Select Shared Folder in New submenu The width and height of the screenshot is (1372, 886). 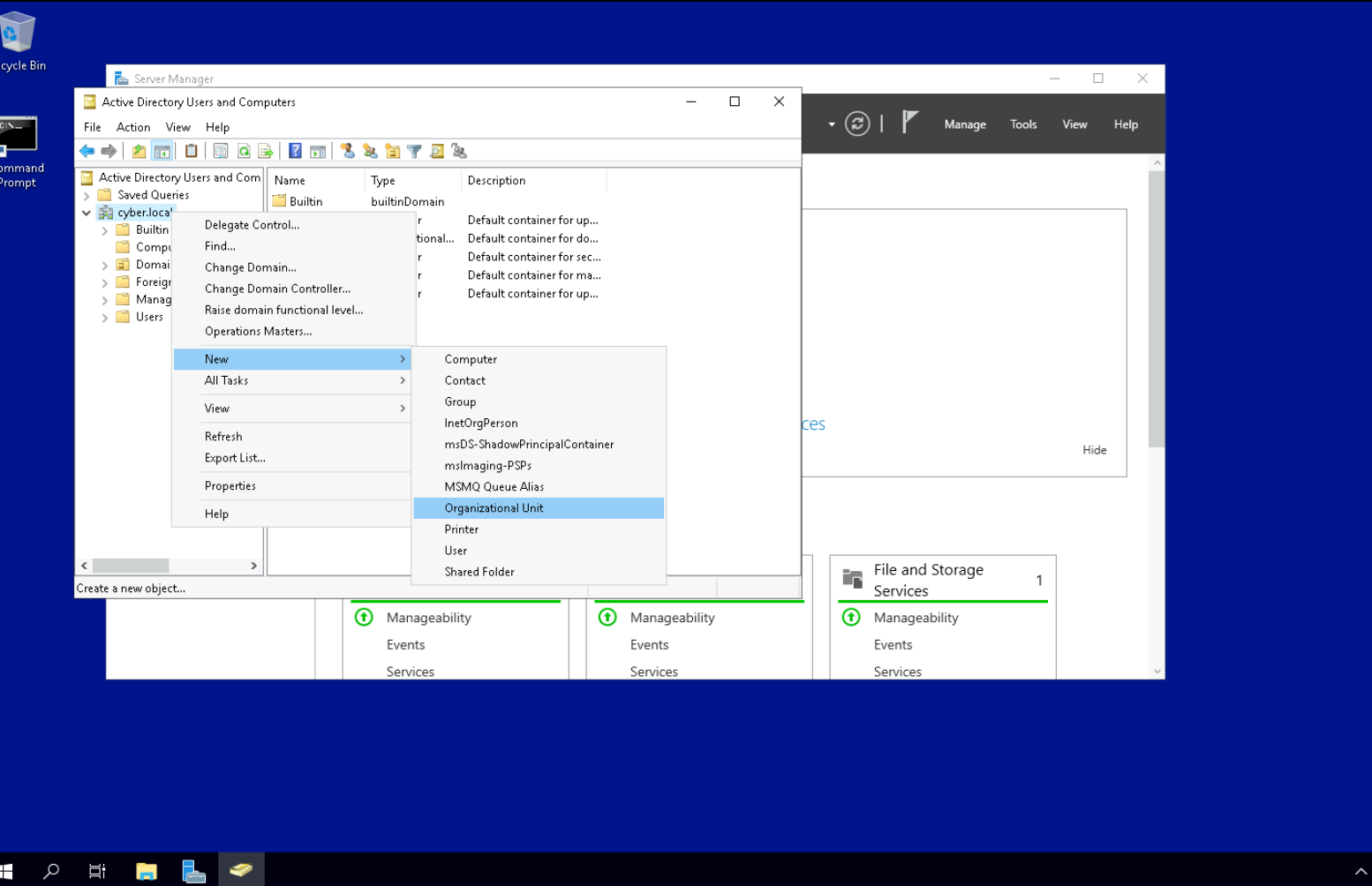(x=539, y=572)
